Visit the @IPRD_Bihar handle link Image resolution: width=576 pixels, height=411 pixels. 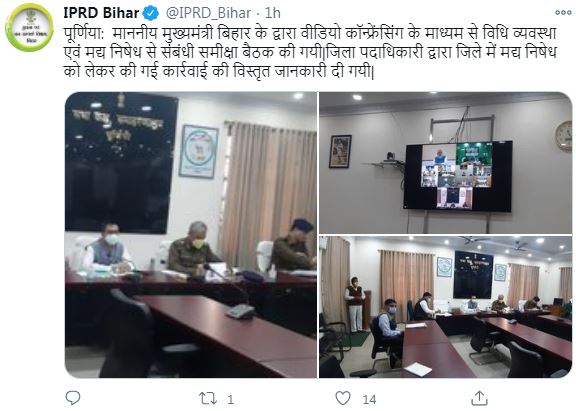click(208, 13)
